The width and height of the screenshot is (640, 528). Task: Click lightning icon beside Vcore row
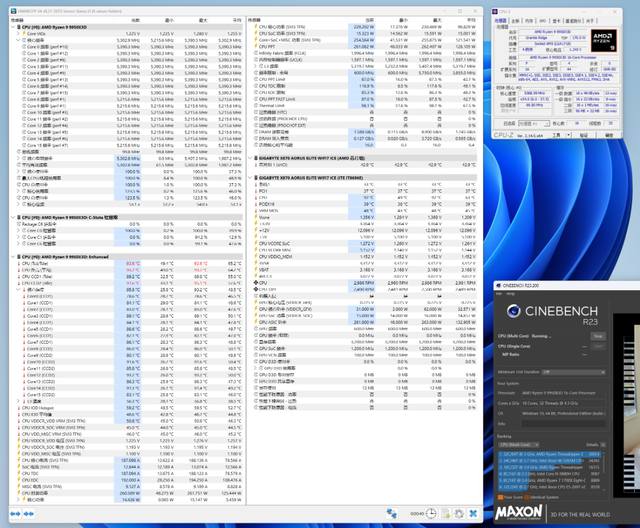pos(256,217)
